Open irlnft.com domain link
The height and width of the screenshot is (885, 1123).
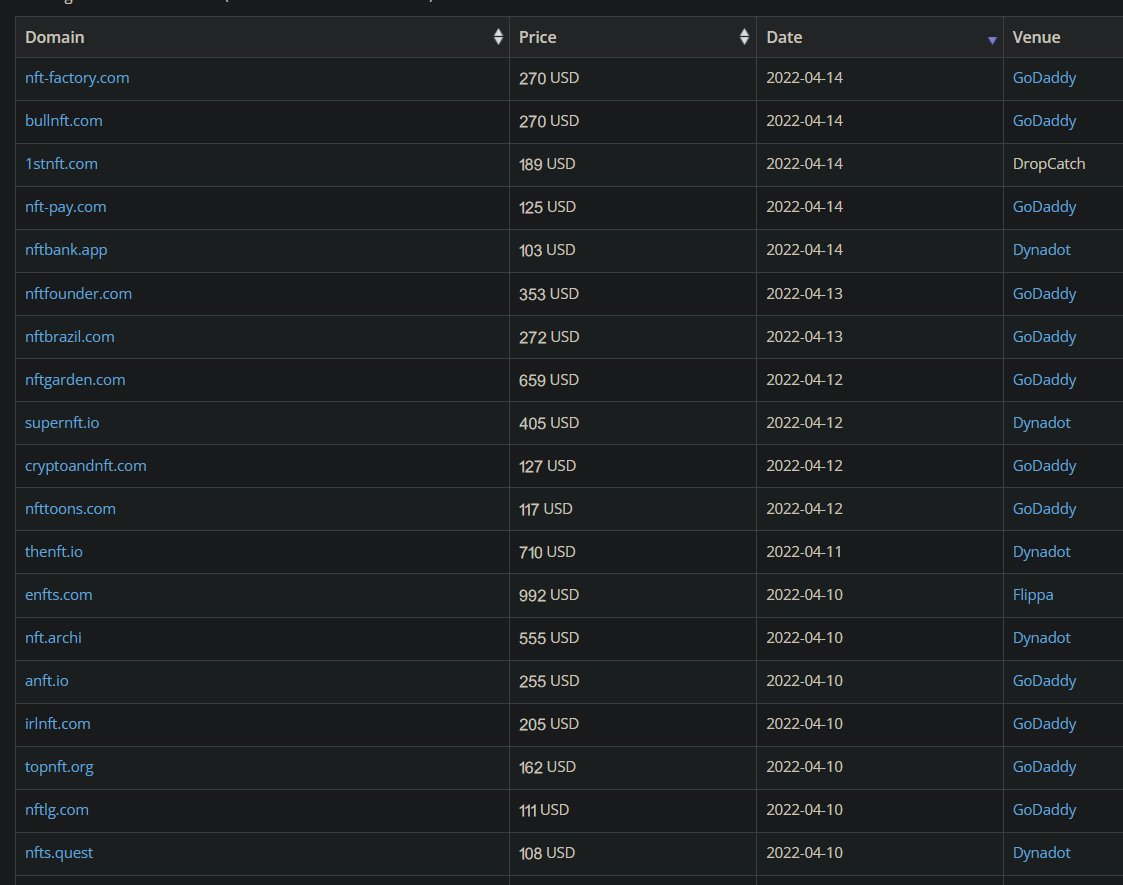(x=58, y=723)
